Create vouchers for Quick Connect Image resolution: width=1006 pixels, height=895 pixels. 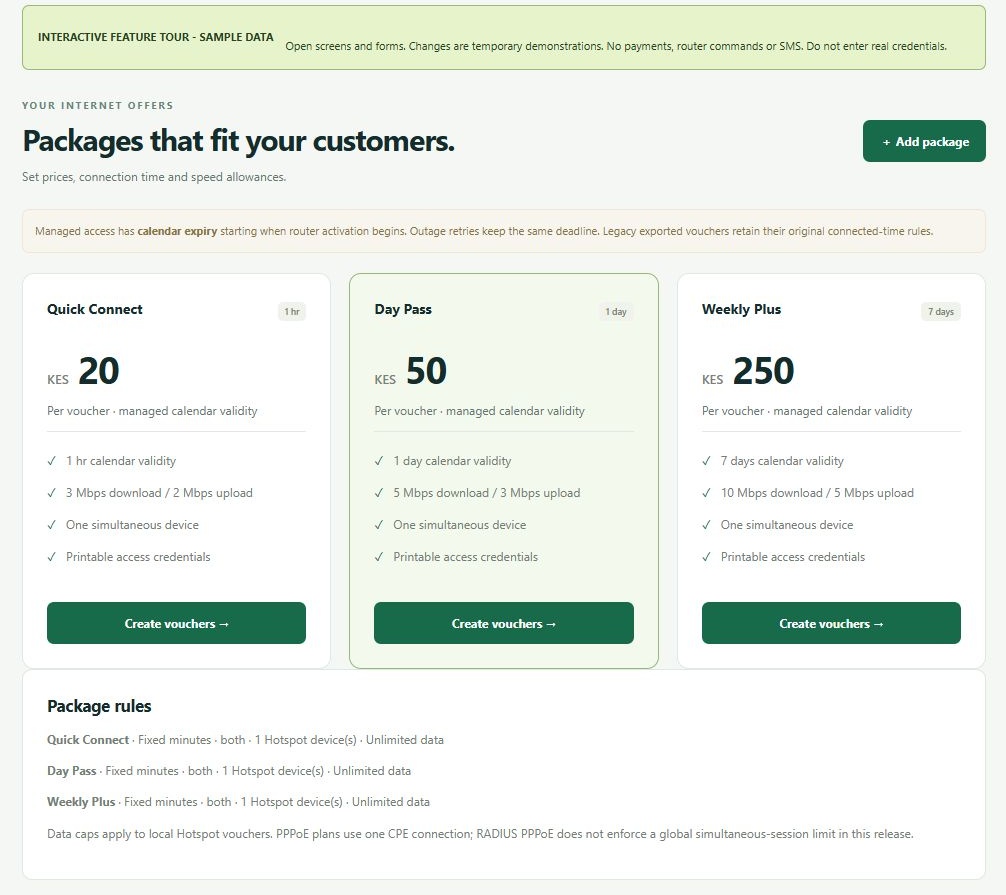click(x=176, y=623)
